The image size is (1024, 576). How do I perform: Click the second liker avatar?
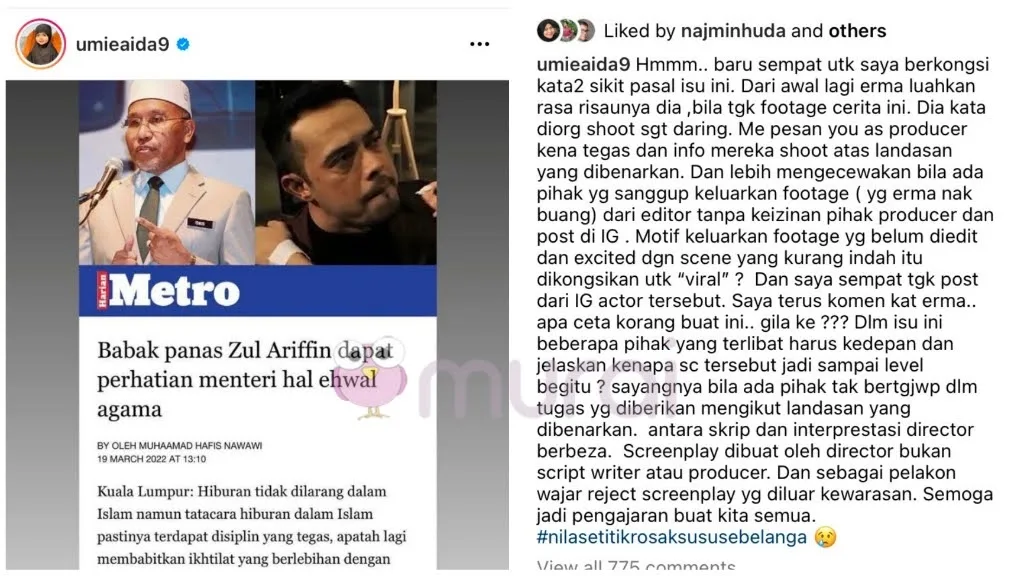pyautogui.click(x=567, y=30)
